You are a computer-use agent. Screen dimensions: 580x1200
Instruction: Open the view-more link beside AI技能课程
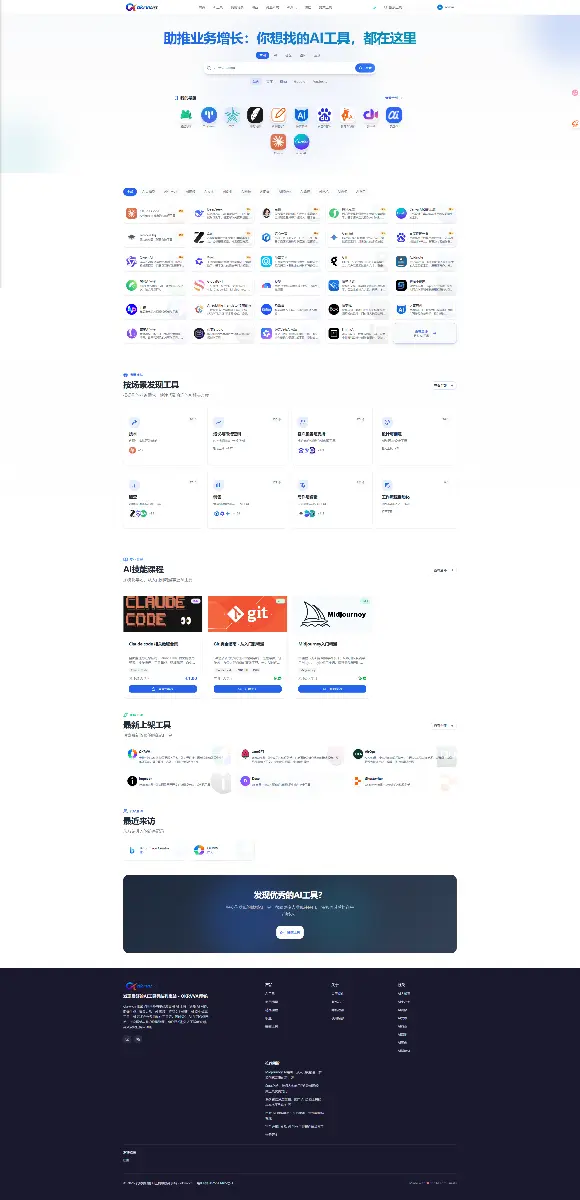click(444, 570)
